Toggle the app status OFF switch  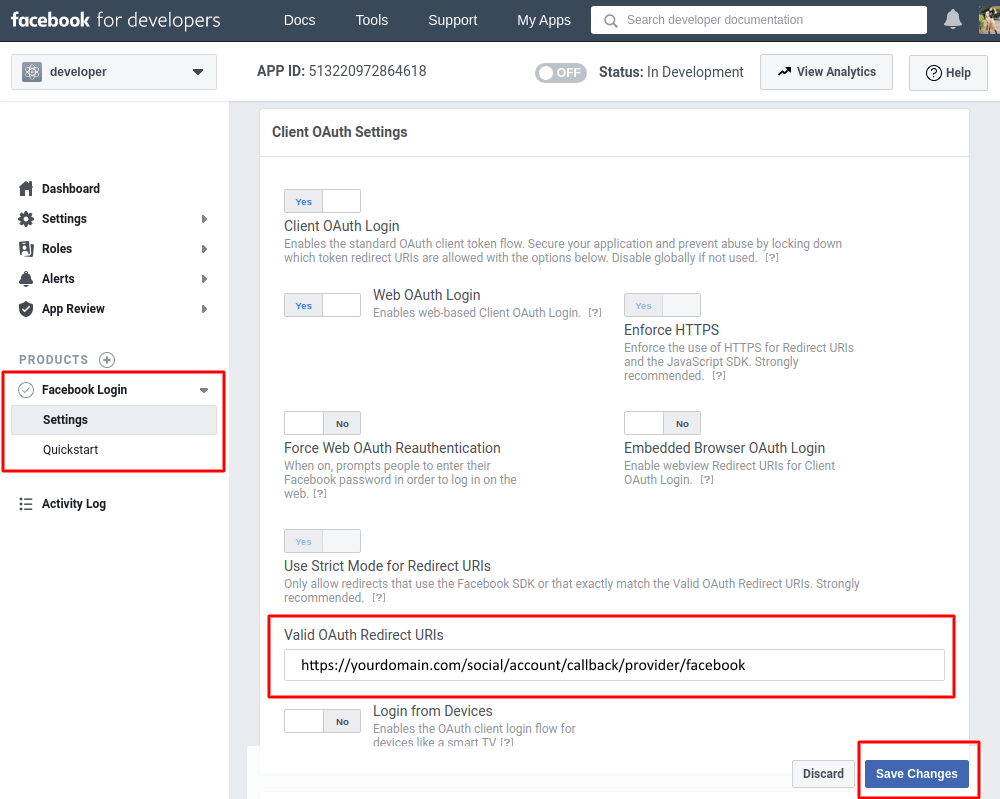[561, 73]
